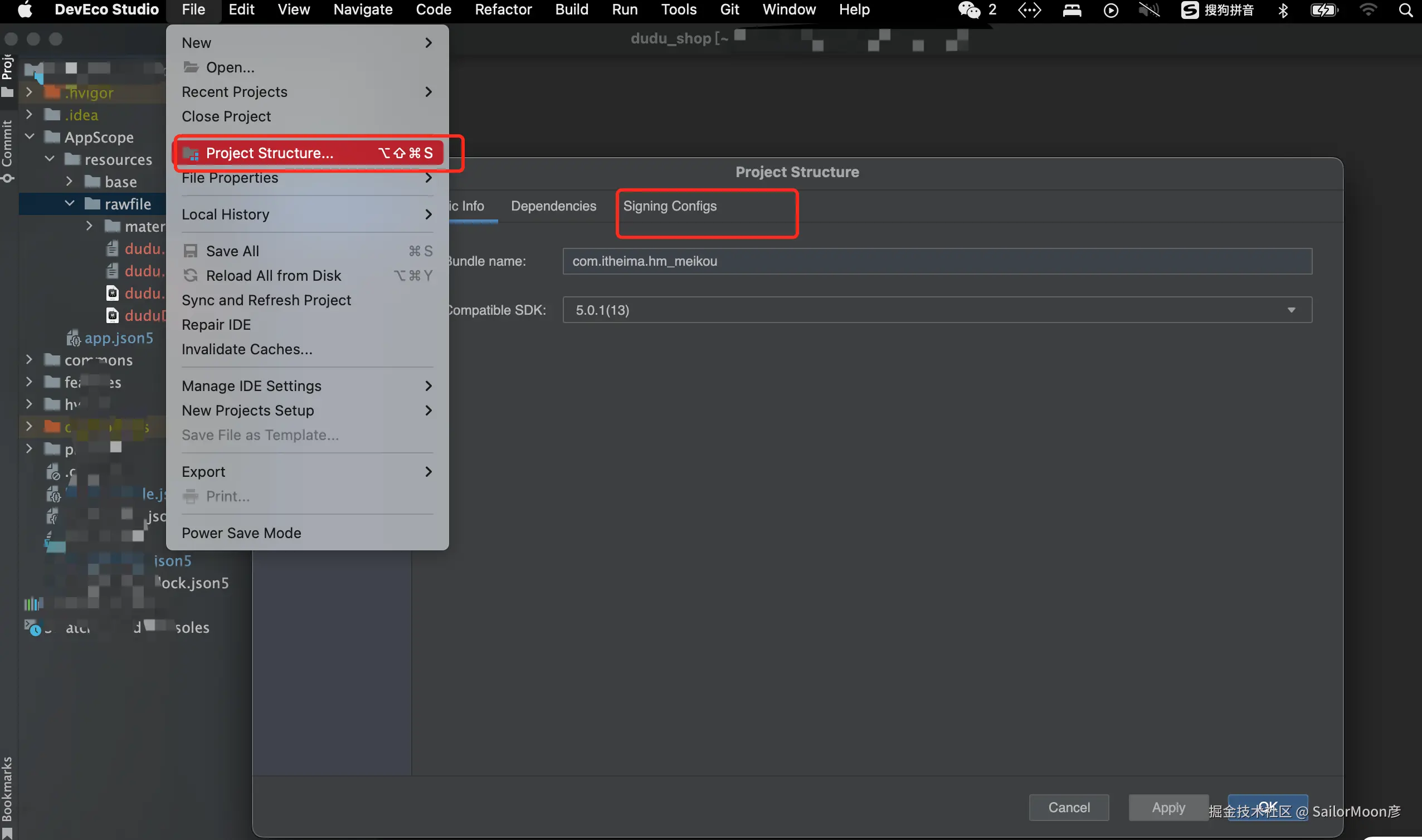Toggle Power Save Mode

click(241, 533)
